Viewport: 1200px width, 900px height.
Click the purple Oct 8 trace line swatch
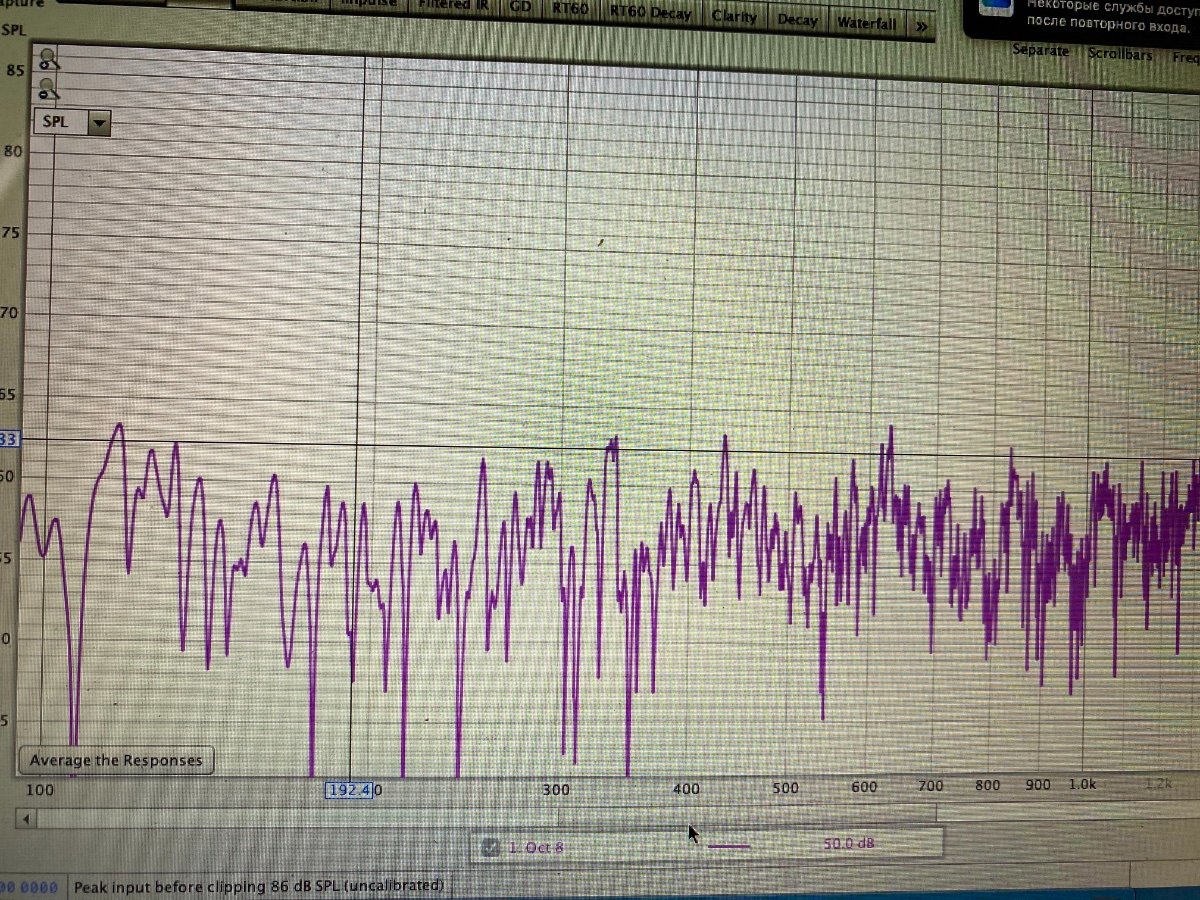pyautogui.click(x=729, y=846)
